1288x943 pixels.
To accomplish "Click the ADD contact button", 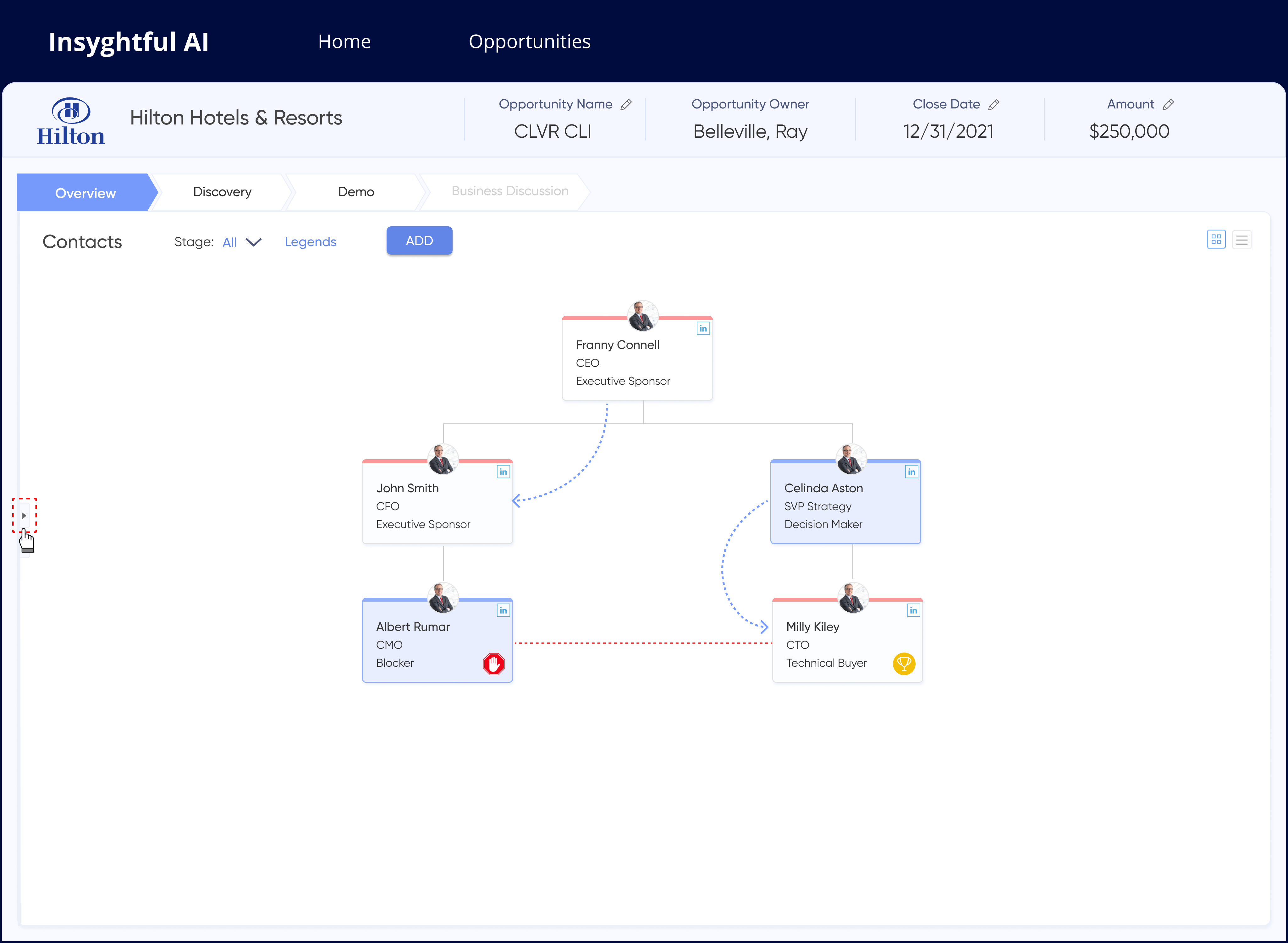I will click(x=419, y=240).
